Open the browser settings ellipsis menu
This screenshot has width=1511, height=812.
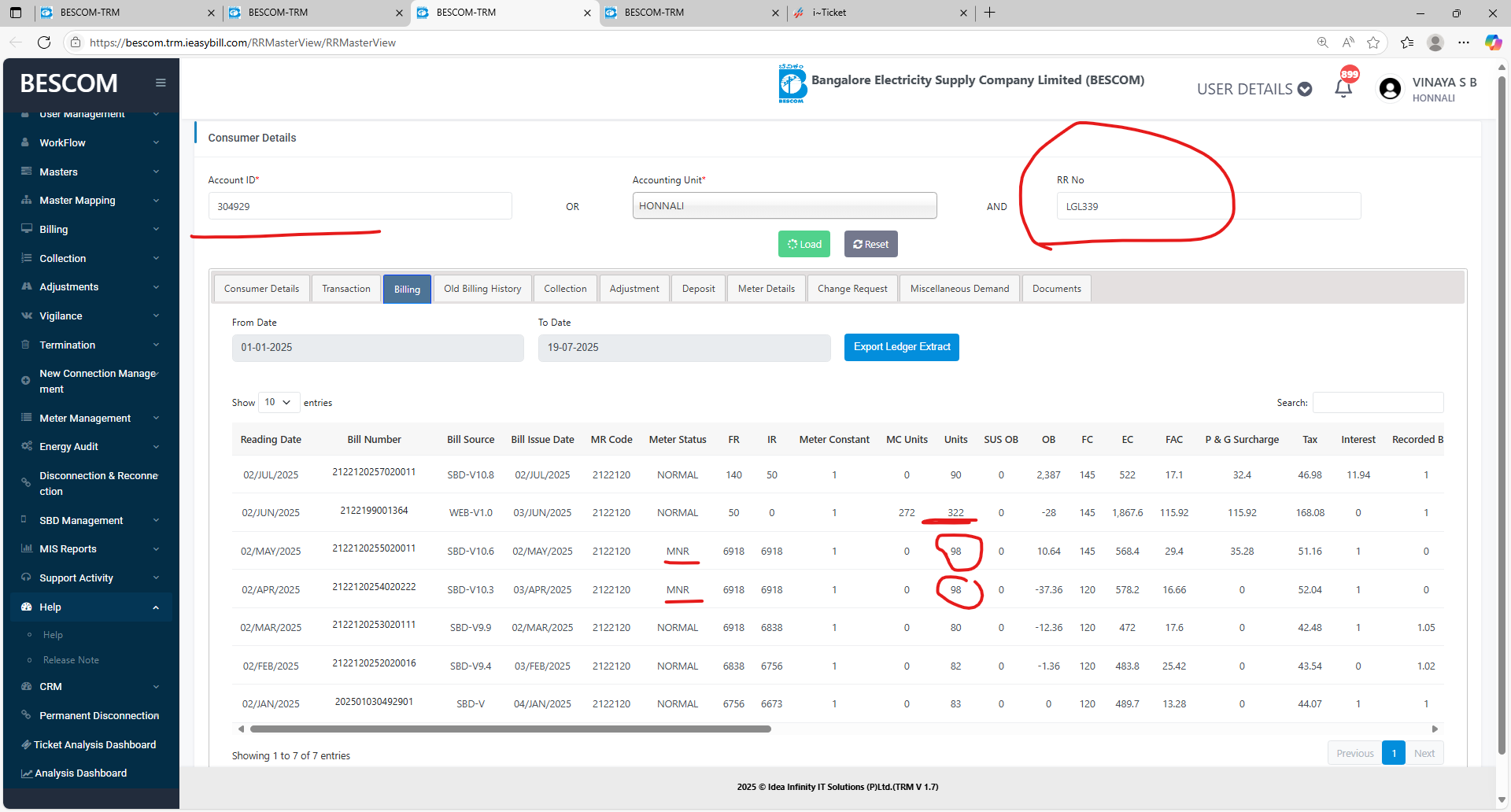[x=1464, y=42]
